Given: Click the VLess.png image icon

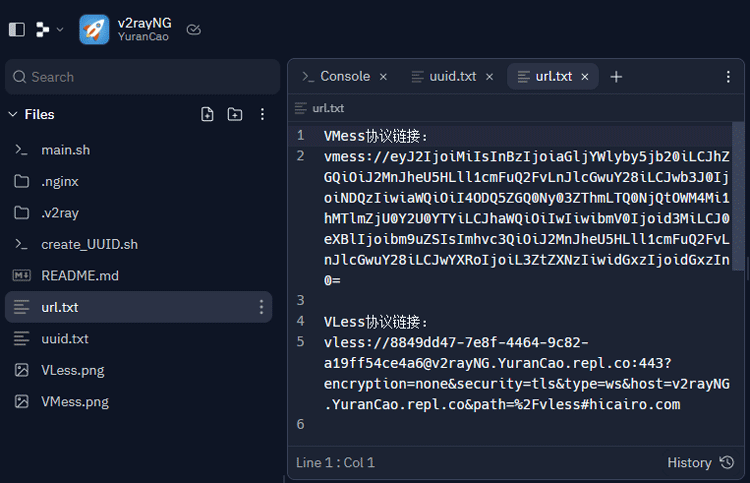Looking at the screenshot, I should (22, 370).
